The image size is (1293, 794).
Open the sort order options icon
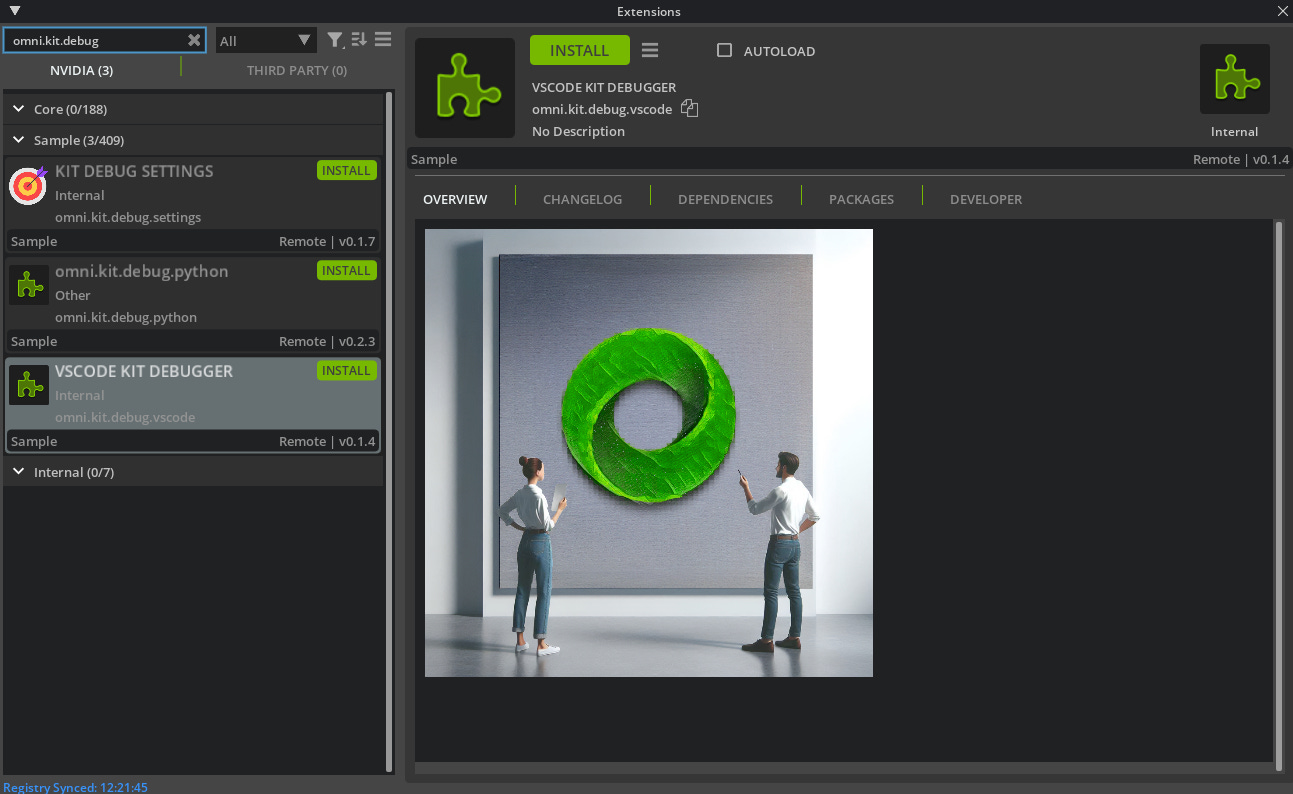pos(359,40)
